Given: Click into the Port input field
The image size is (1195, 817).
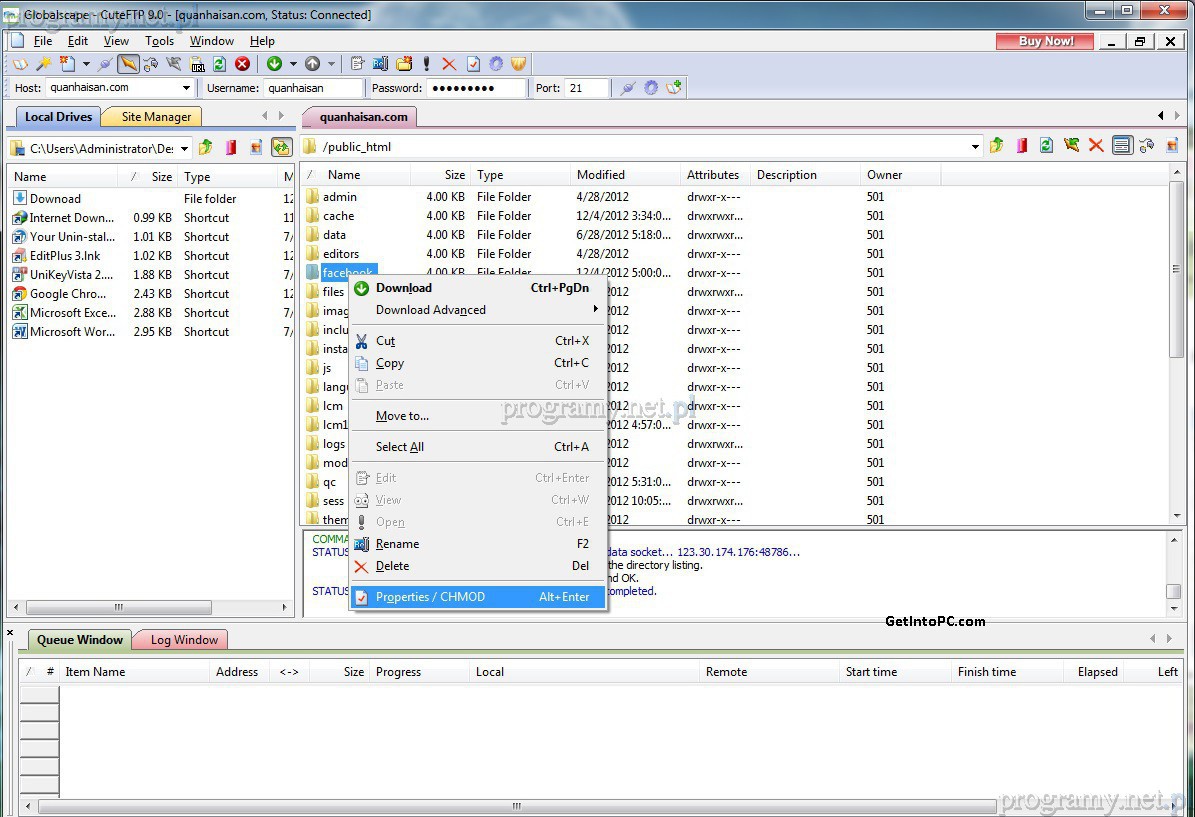Looking at the screenshot, I should (x=587, y=88).
